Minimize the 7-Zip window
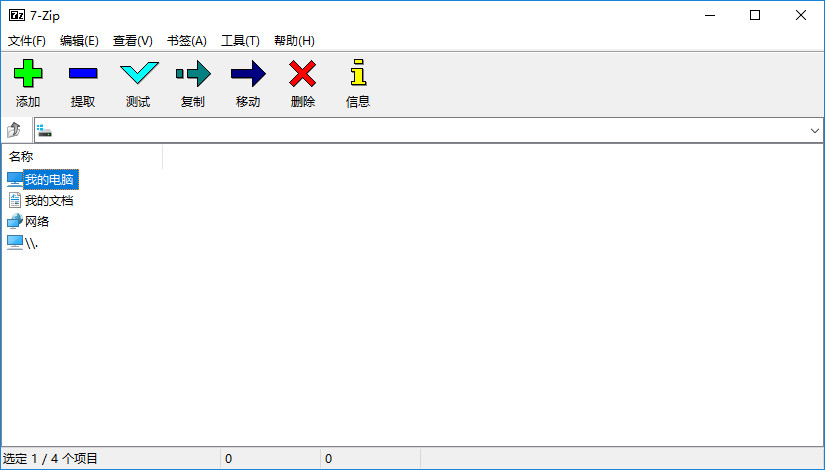Image resolution: width=825 pixels, height=470 pixels. (x=710, y=15)
